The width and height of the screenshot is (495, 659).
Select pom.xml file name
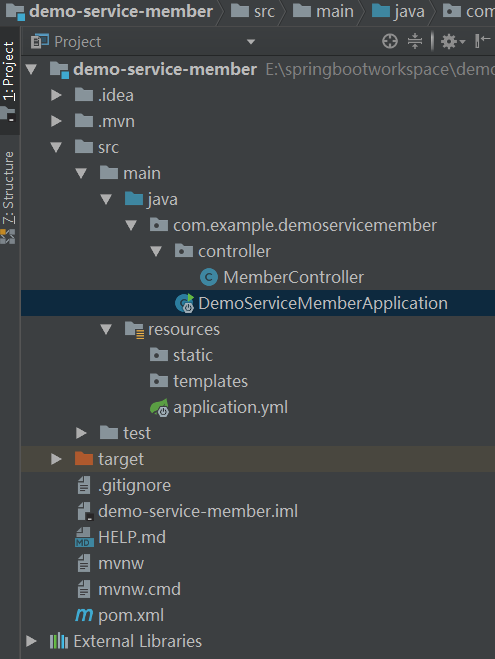(131, 616)
